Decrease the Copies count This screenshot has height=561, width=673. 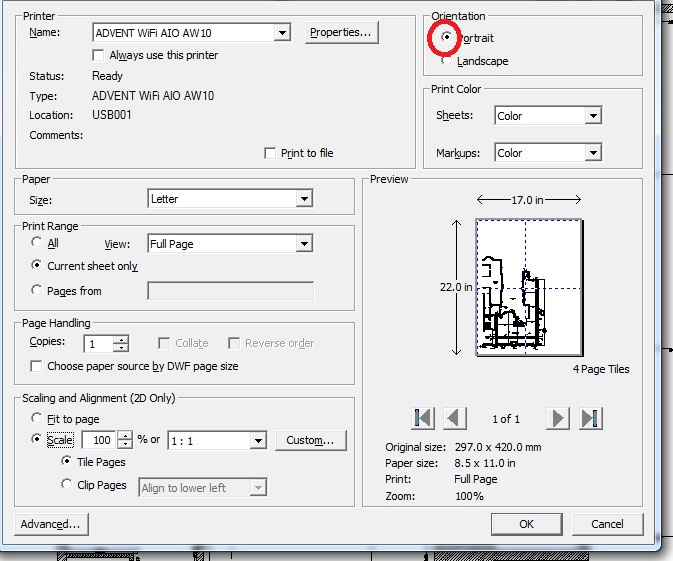[121, 347]
